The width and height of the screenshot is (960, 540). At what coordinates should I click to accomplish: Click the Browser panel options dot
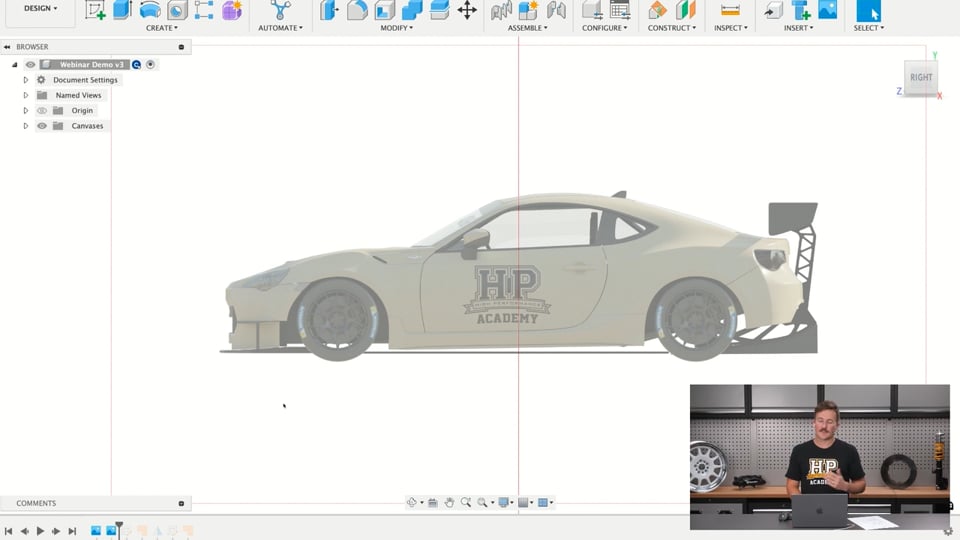(181, 47)
